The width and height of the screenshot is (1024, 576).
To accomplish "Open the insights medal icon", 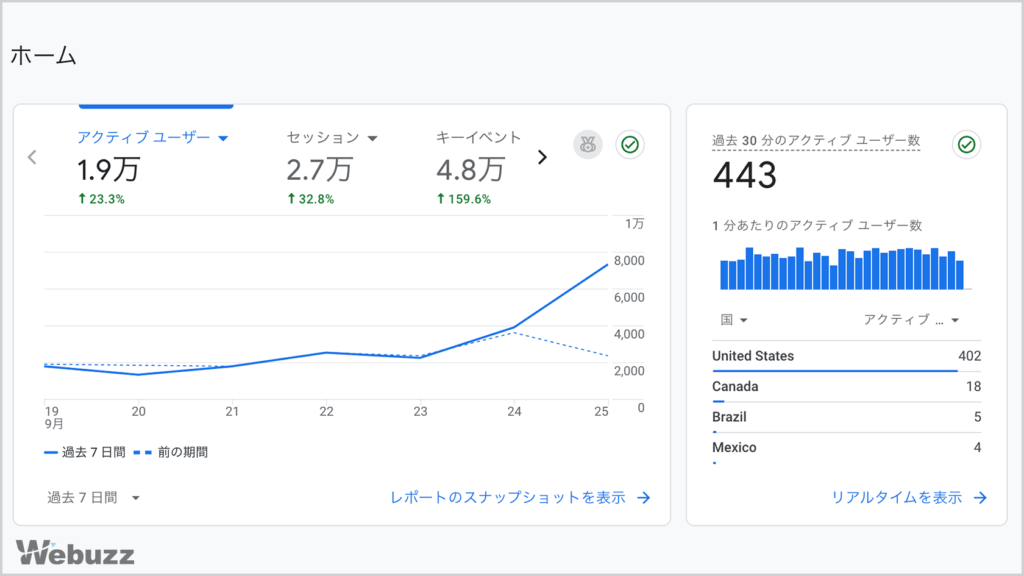I will coord(588,144).
